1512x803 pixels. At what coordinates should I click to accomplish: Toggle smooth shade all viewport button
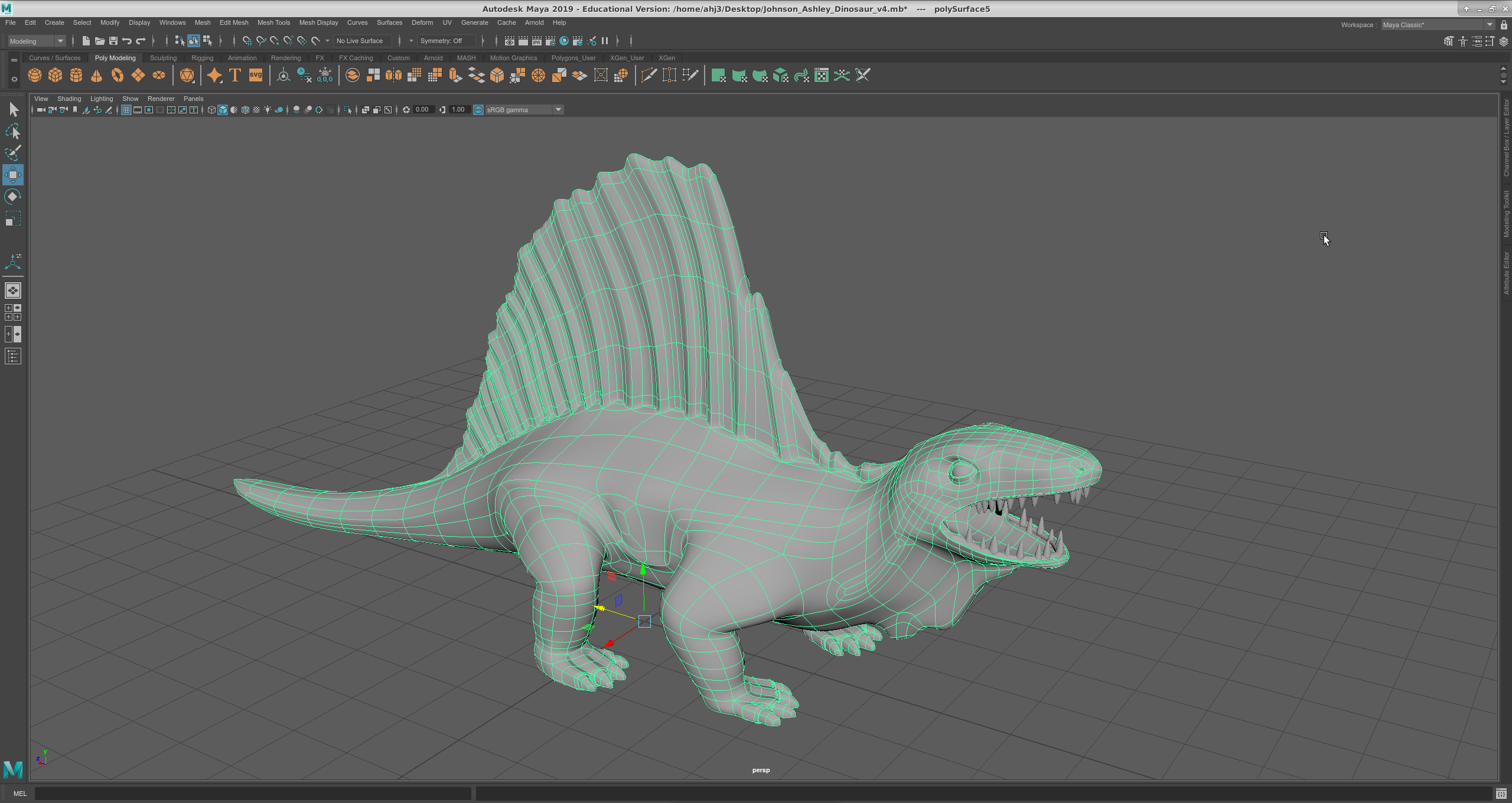pos(223,110)
